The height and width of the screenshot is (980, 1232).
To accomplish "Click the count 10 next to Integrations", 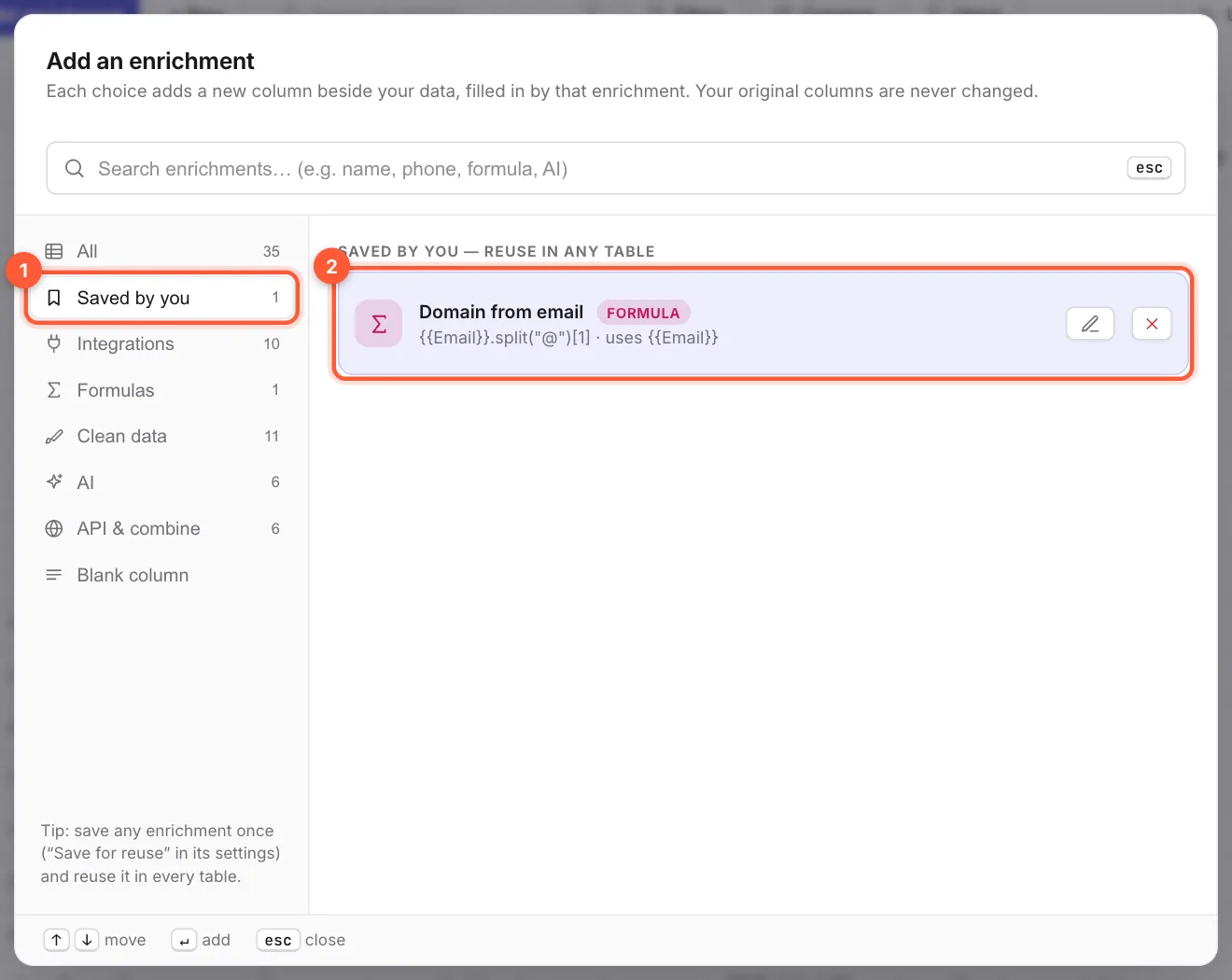I will (x=272, y=343).
